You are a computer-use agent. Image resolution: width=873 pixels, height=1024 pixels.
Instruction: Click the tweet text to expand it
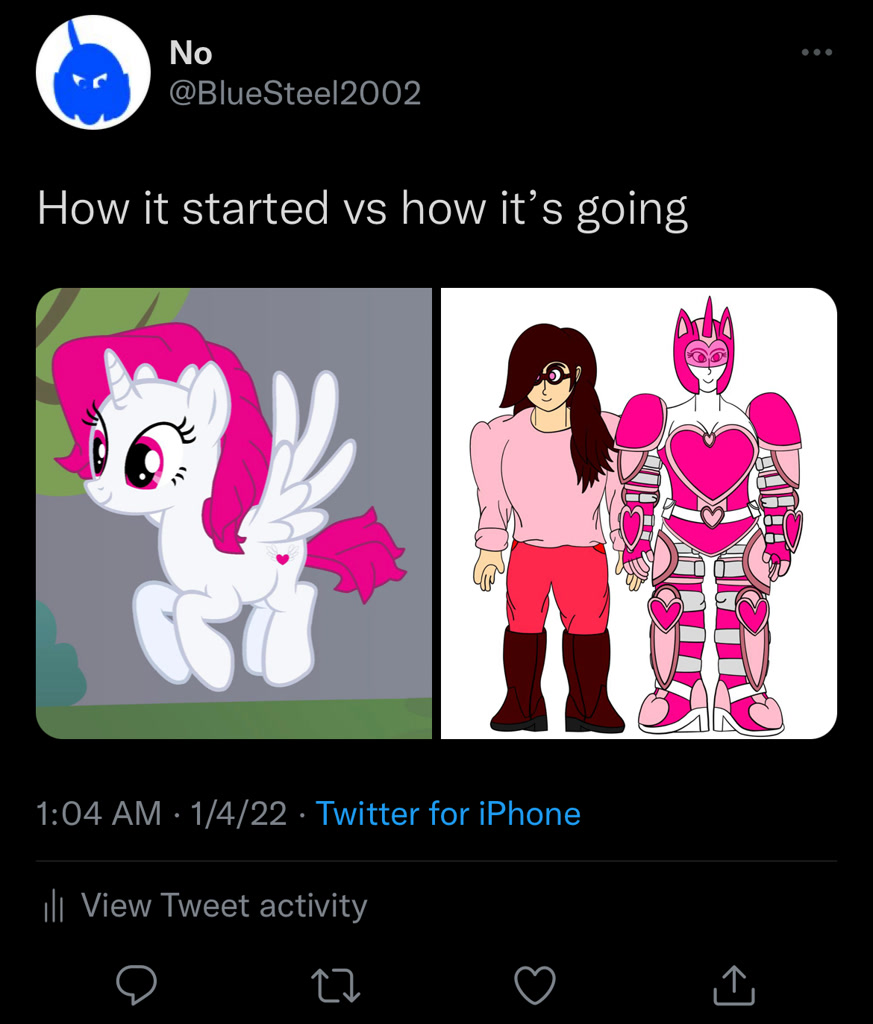pos(363,209)
